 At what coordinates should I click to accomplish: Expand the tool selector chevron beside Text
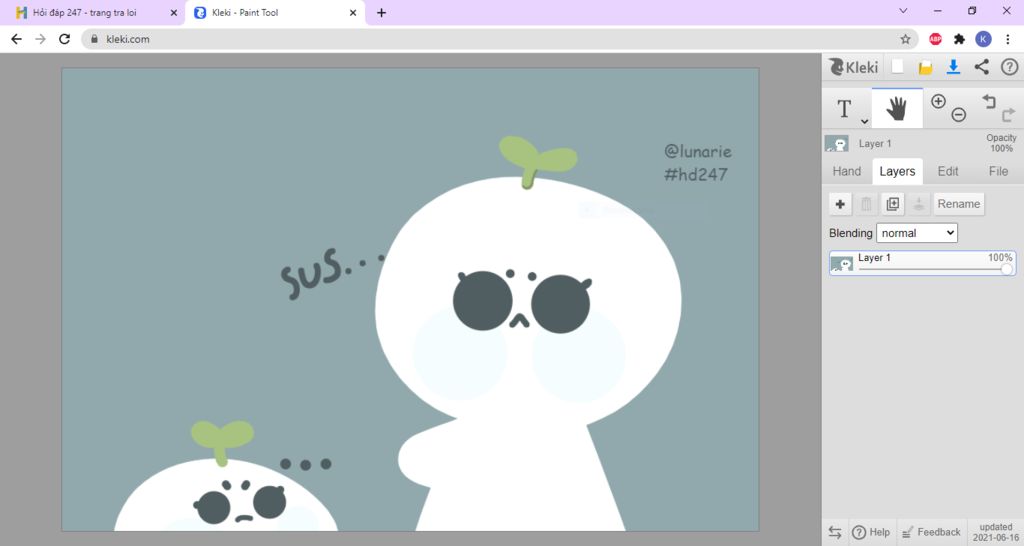click(865, 121)
